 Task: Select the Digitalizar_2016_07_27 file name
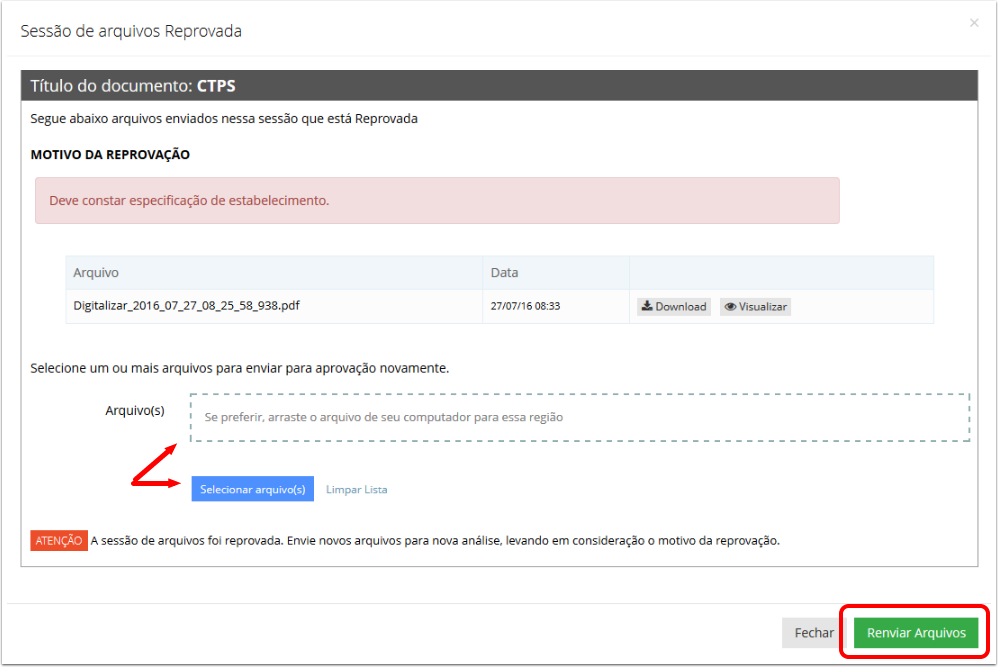point(186,305)
